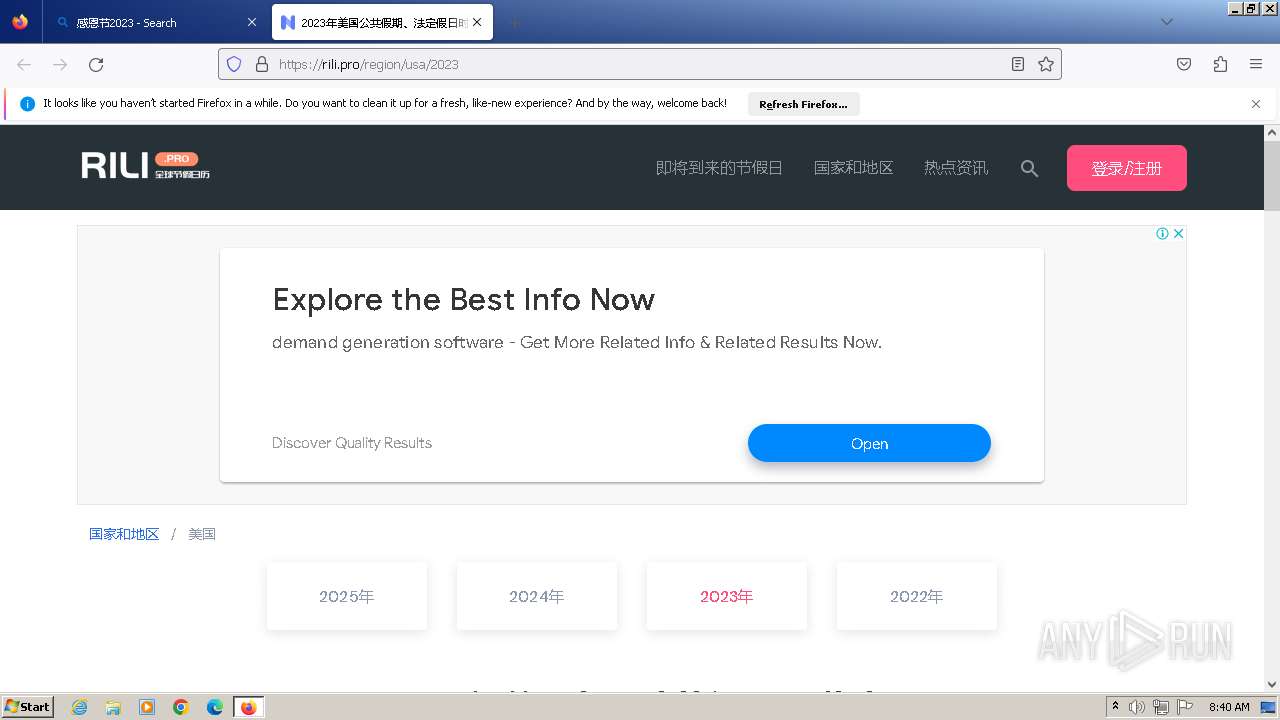
Task: Bookmark this page with the star icon
Action: (1046, 64)
